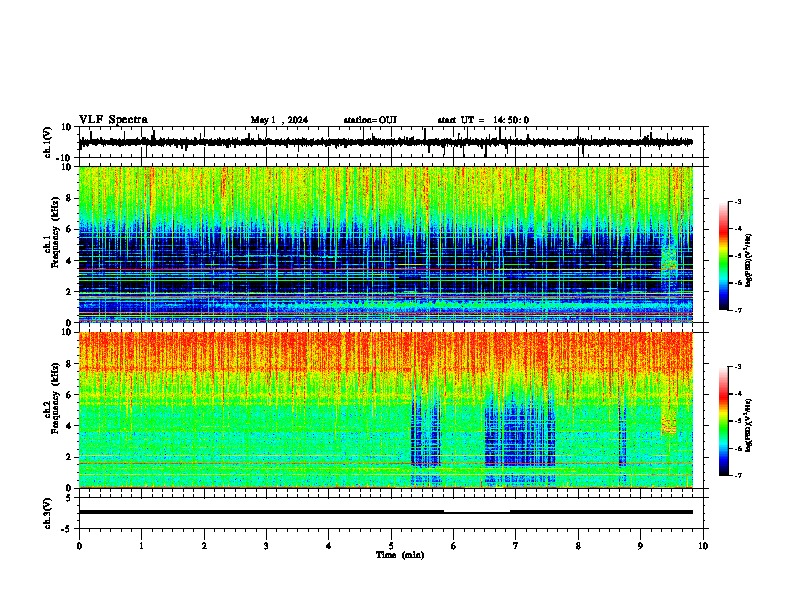Click the ch.2 blue dropout near 5.5 min
This screenshot has width=792, height=612.
point(426,432)
